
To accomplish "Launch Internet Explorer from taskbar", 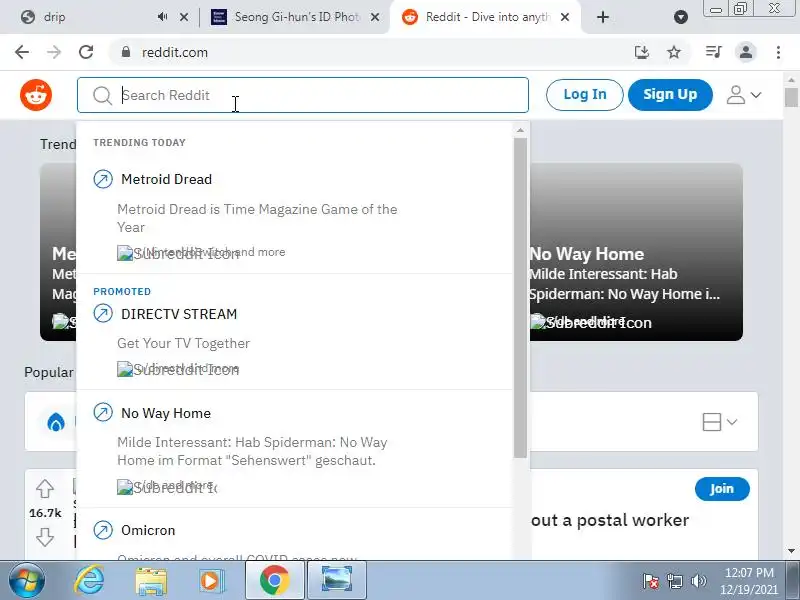I will pos(89,581).
